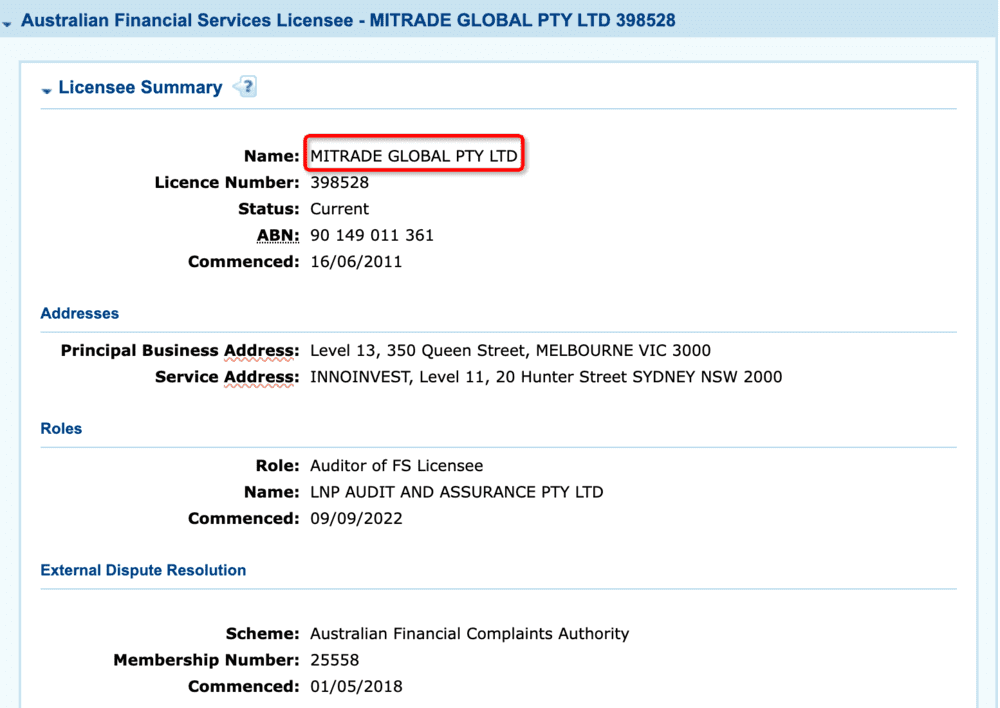This screenshot has width=1000, height=708.
Task: Click the Status value Current
Action: [x=339, y=209]
